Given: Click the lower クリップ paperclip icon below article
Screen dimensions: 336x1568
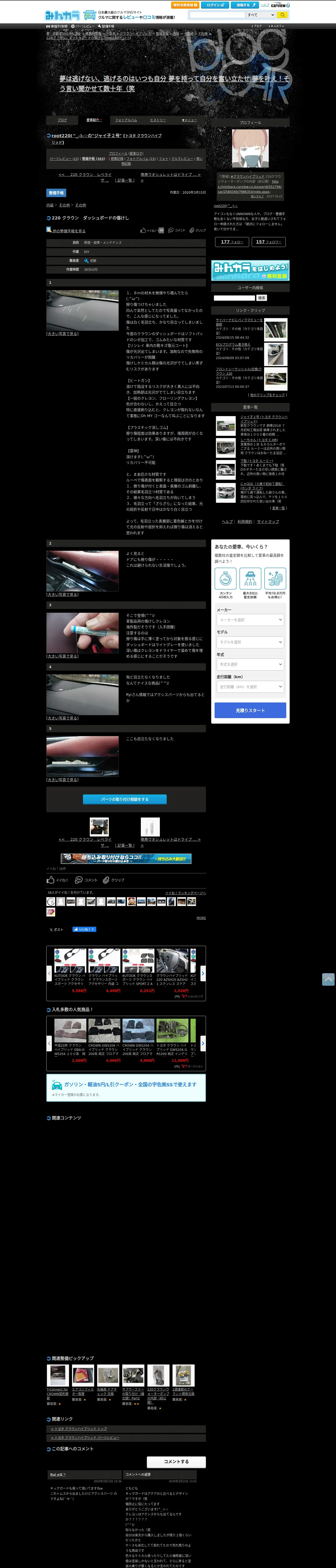Looking at the screenshot, I should coord(113,880).
